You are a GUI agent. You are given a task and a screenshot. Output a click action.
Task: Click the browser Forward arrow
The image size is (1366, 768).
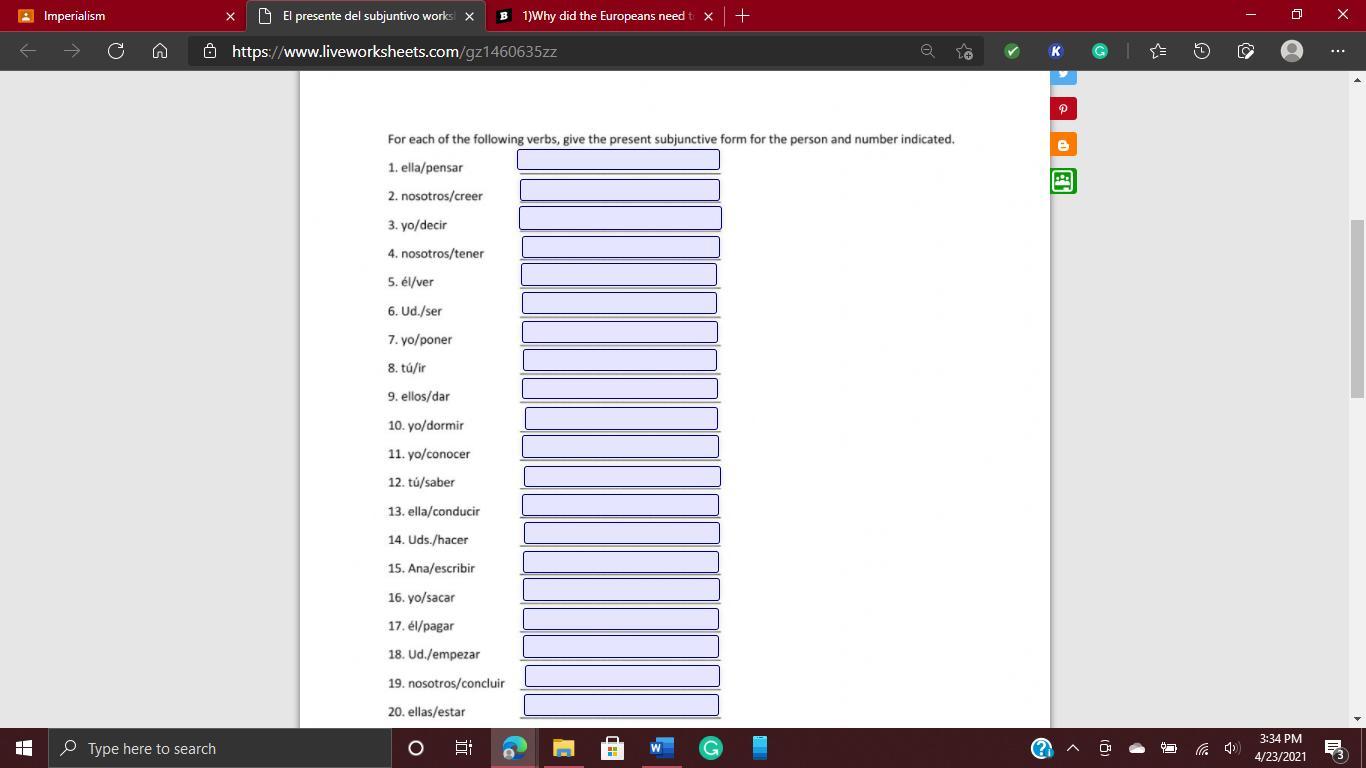point(72,51)
